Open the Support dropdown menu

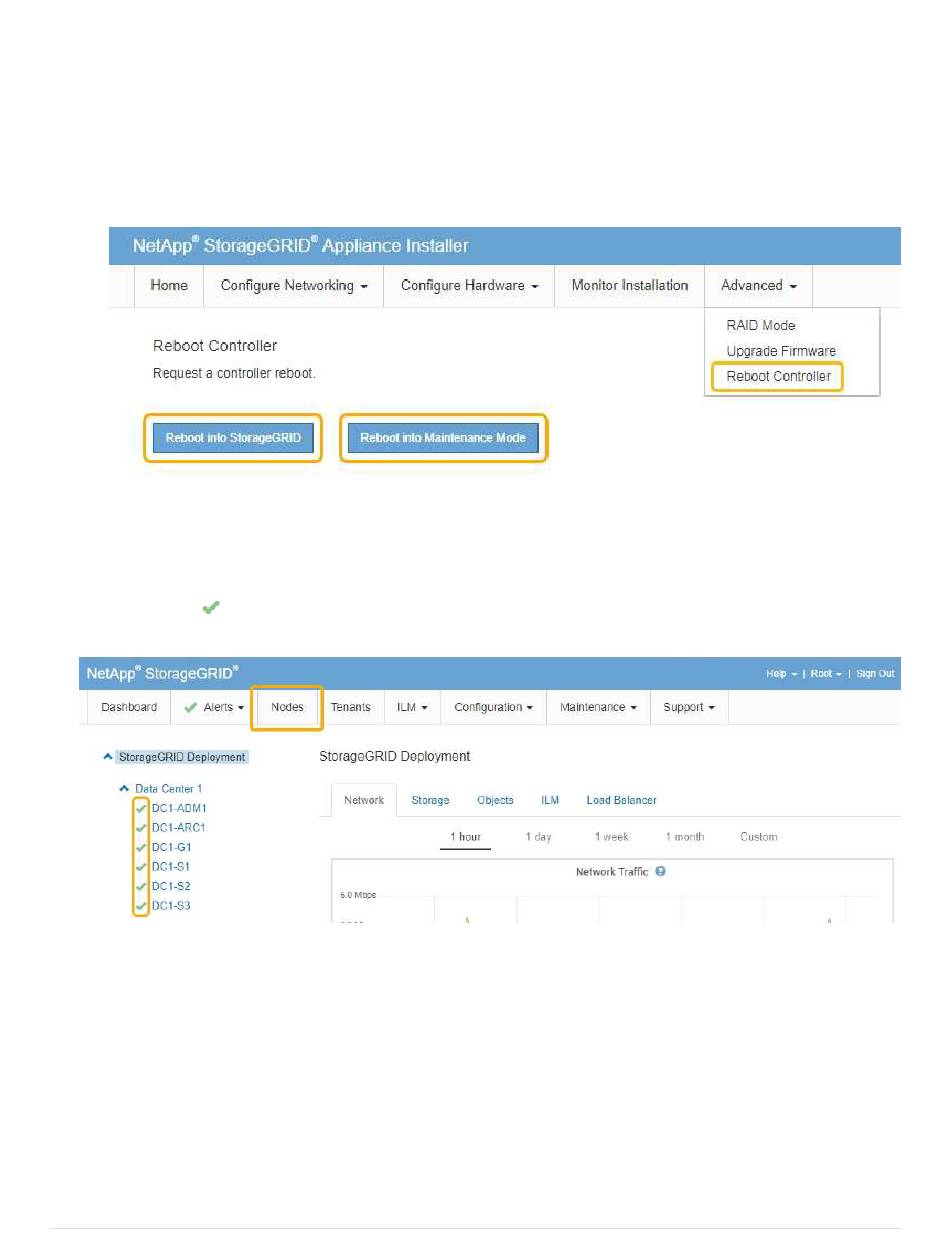[x=689, y=707]
